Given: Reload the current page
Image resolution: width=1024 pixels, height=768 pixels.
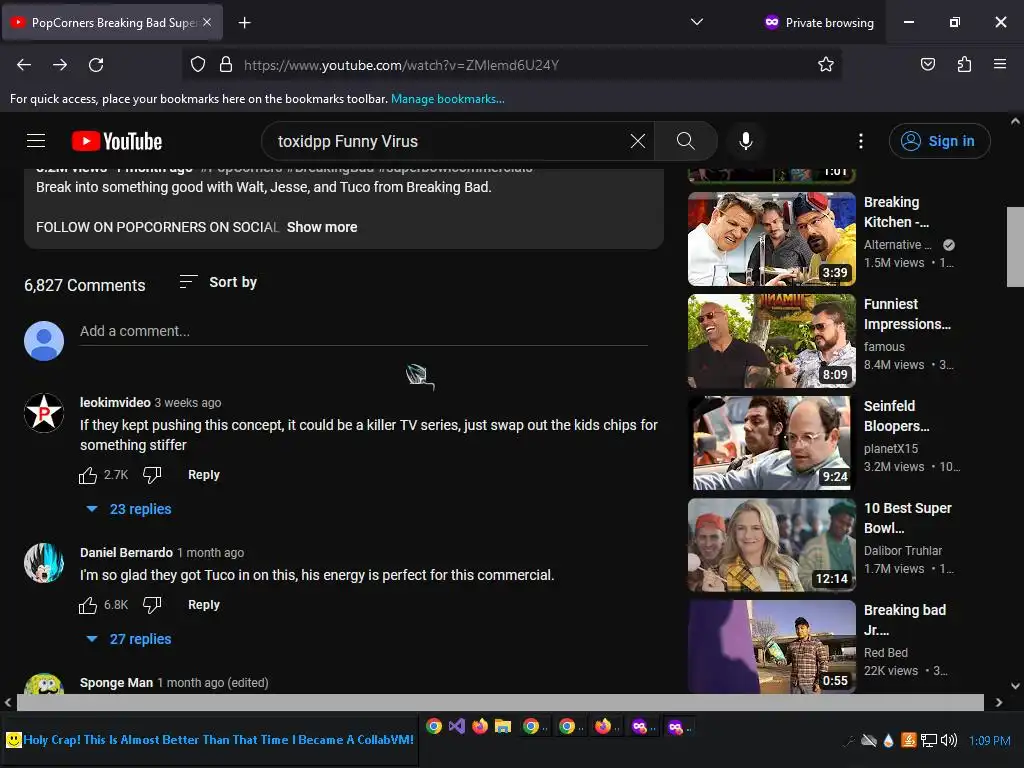Looking at the screenshot, I should pos(96,65).
